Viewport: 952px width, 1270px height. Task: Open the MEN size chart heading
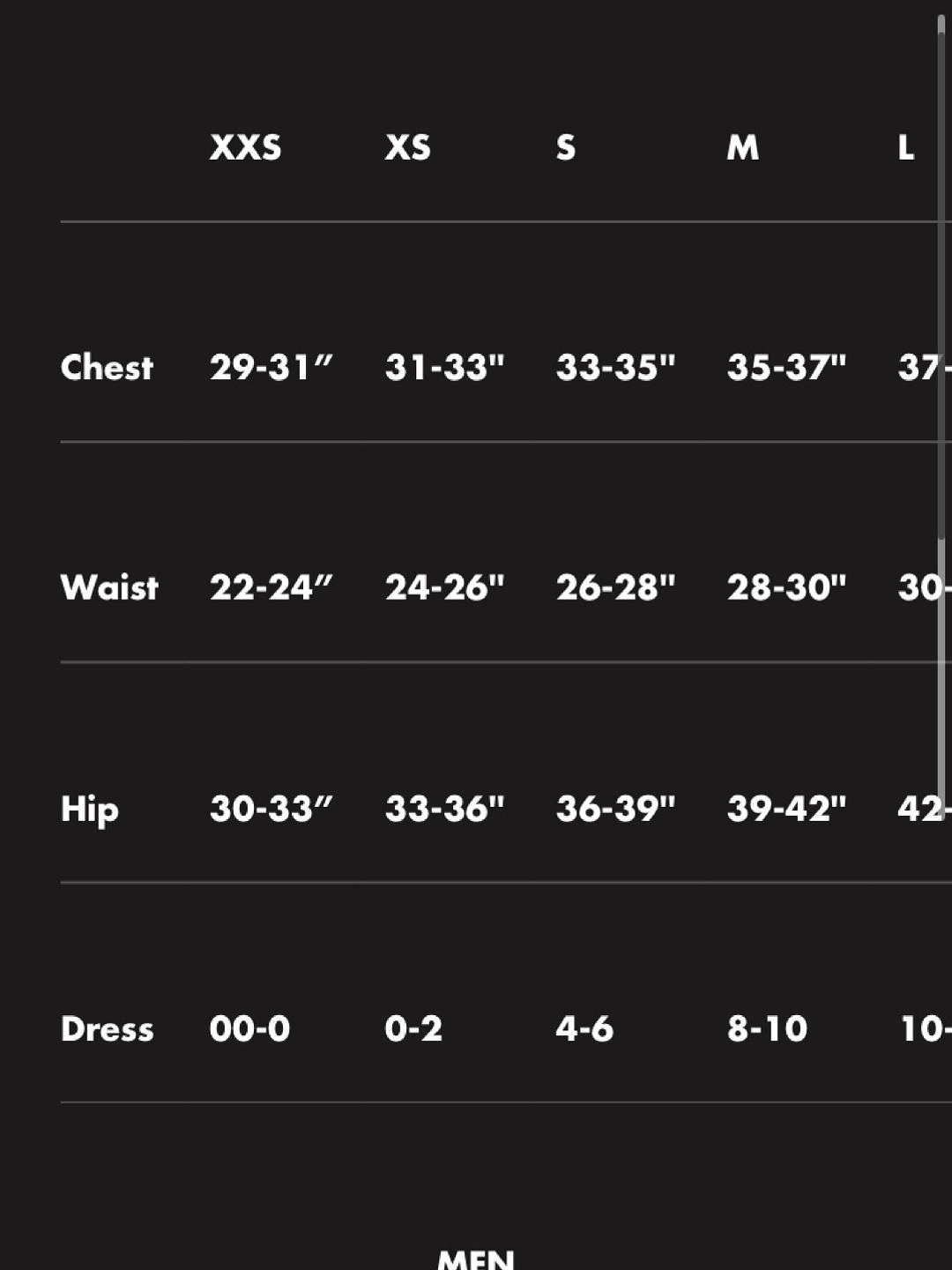(x=476, y=1259)
